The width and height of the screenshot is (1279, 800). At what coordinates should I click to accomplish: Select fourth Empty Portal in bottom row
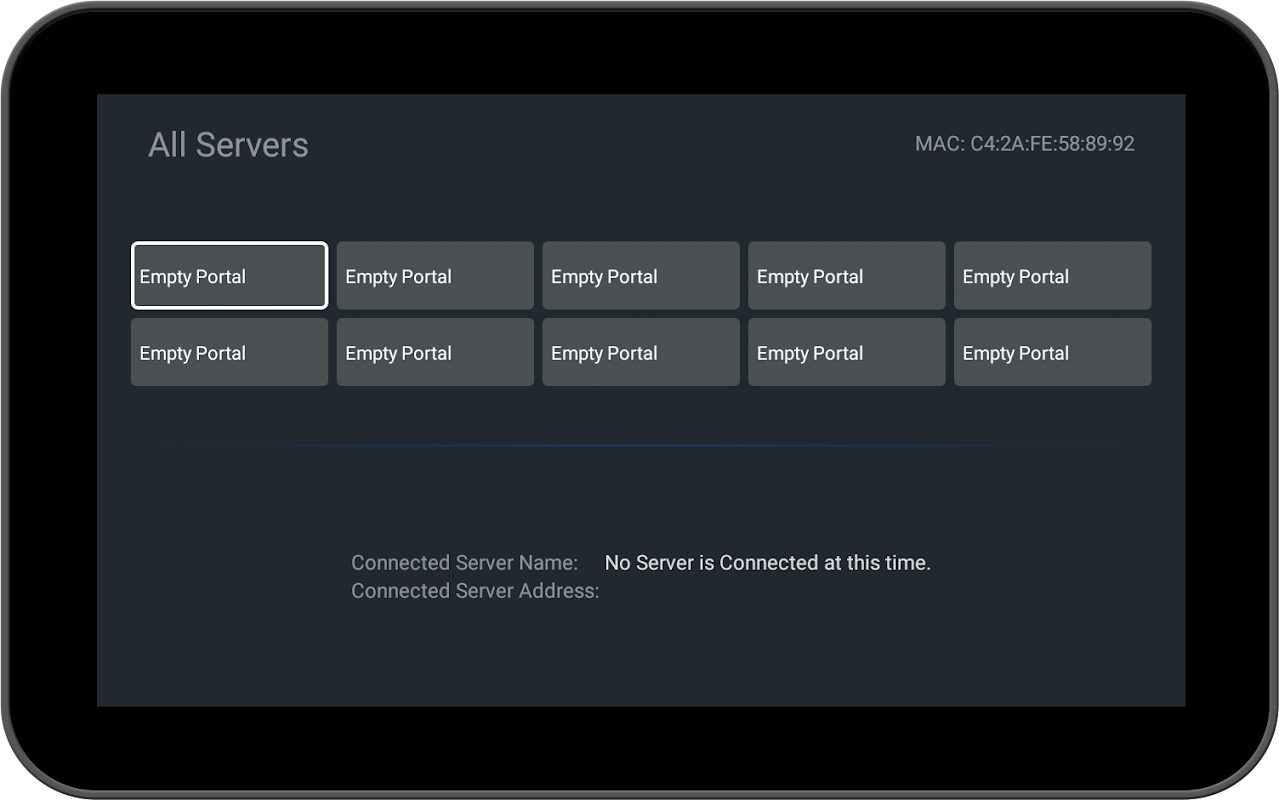847,352
